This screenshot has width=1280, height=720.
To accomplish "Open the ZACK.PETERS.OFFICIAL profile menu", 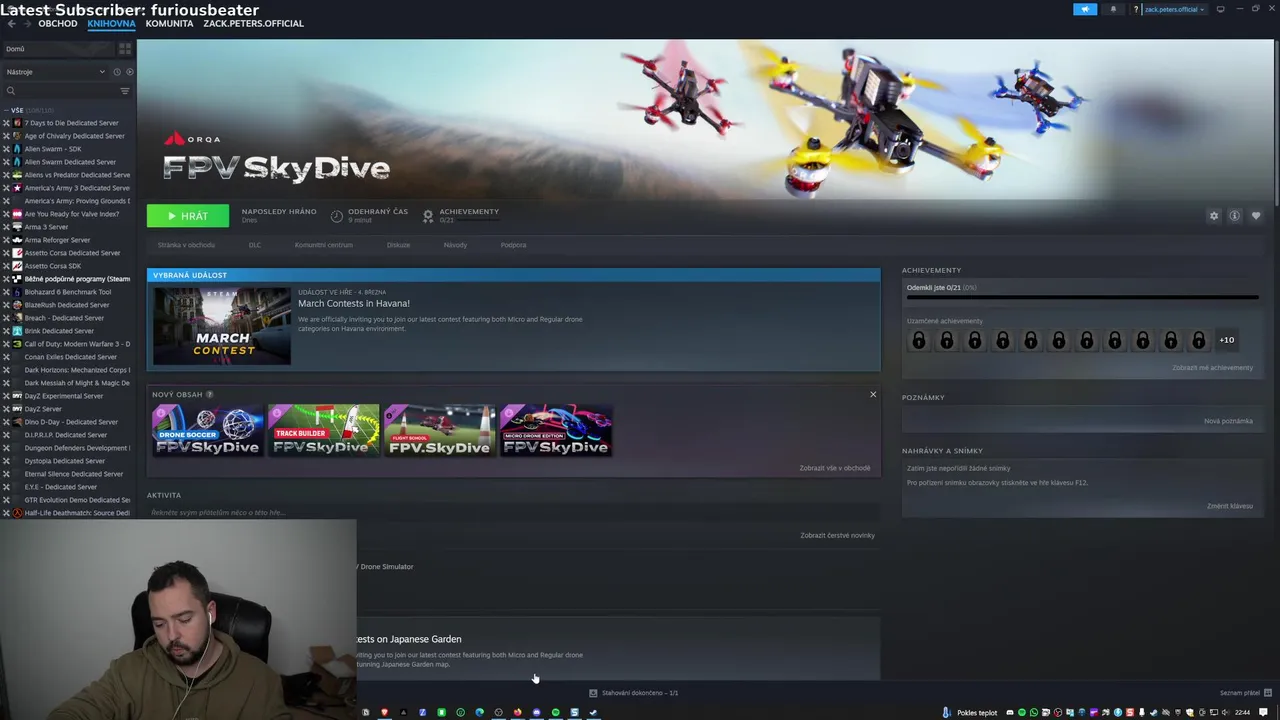I will 253,23.
